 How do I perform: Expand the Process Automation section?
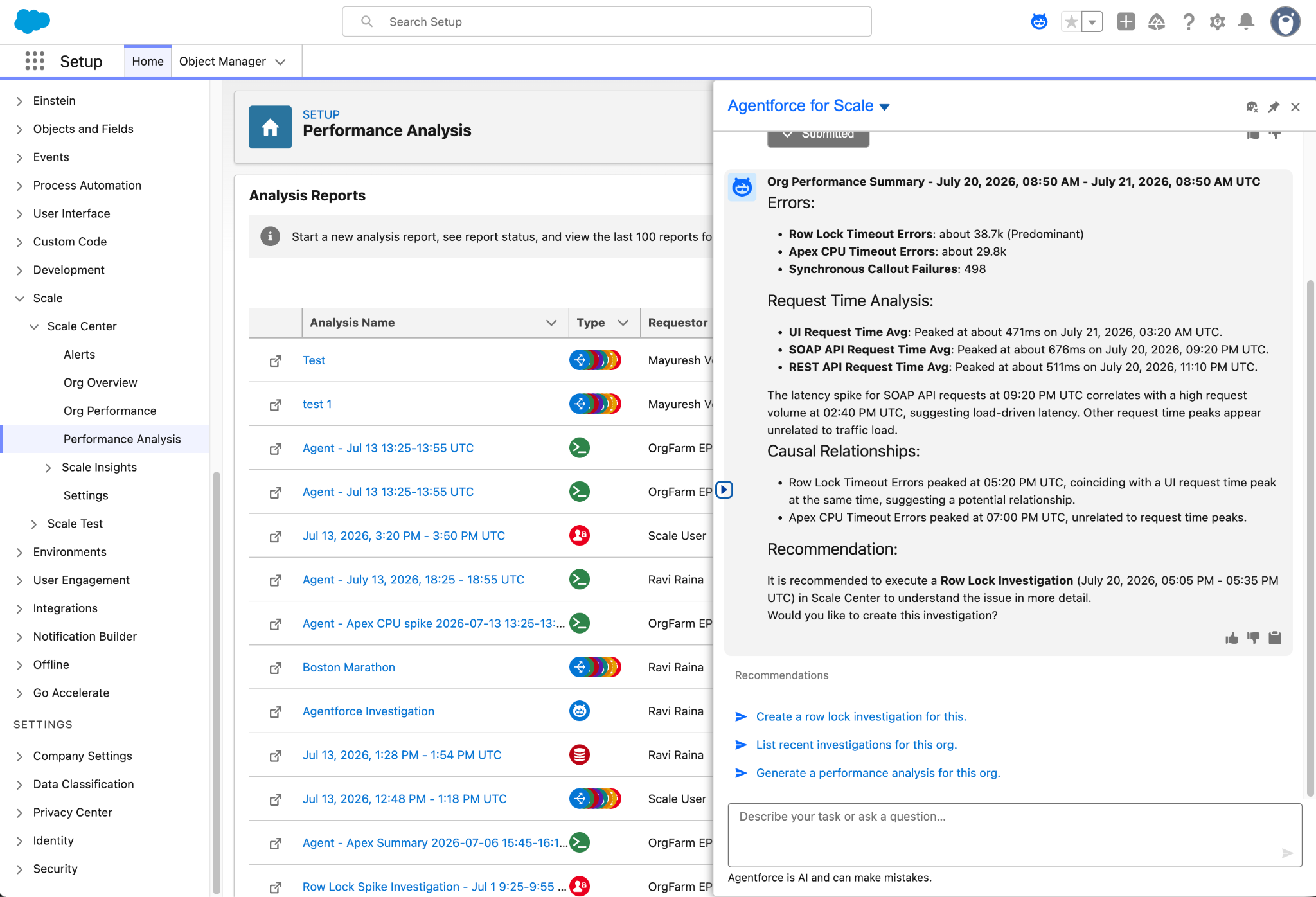point(19,186)
